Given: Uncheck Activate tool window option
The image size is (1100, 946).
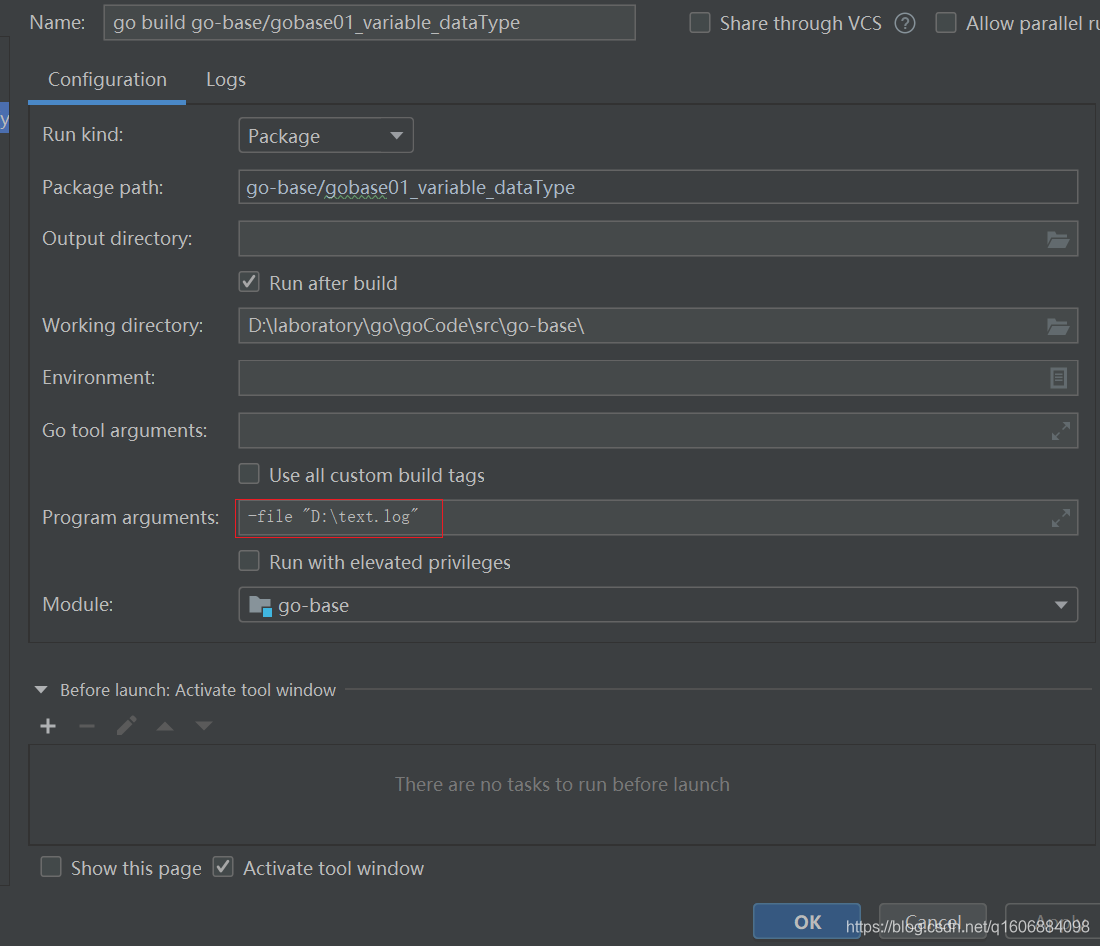Looking at the screenshot, I should coord(223,867).
